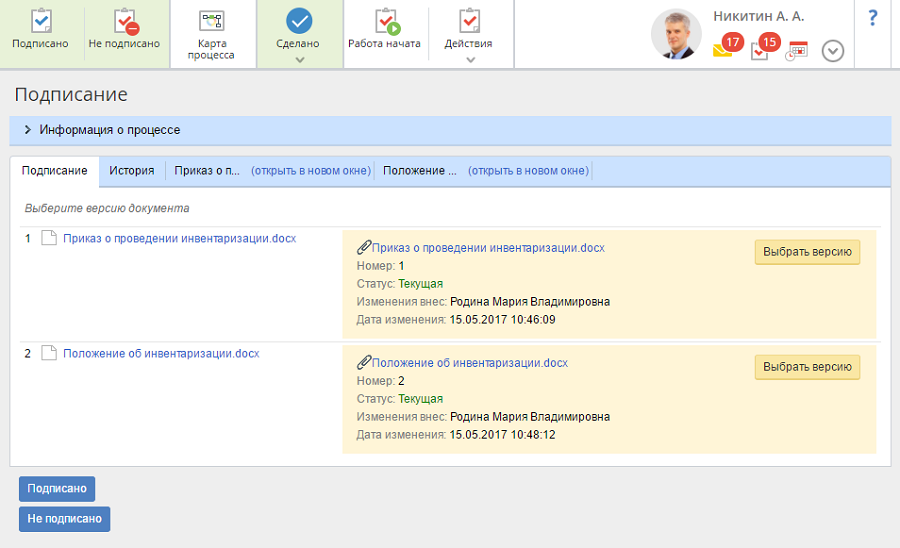900x548 pixels.
Task: Click the user avatar photo
Action: (676, 35)
